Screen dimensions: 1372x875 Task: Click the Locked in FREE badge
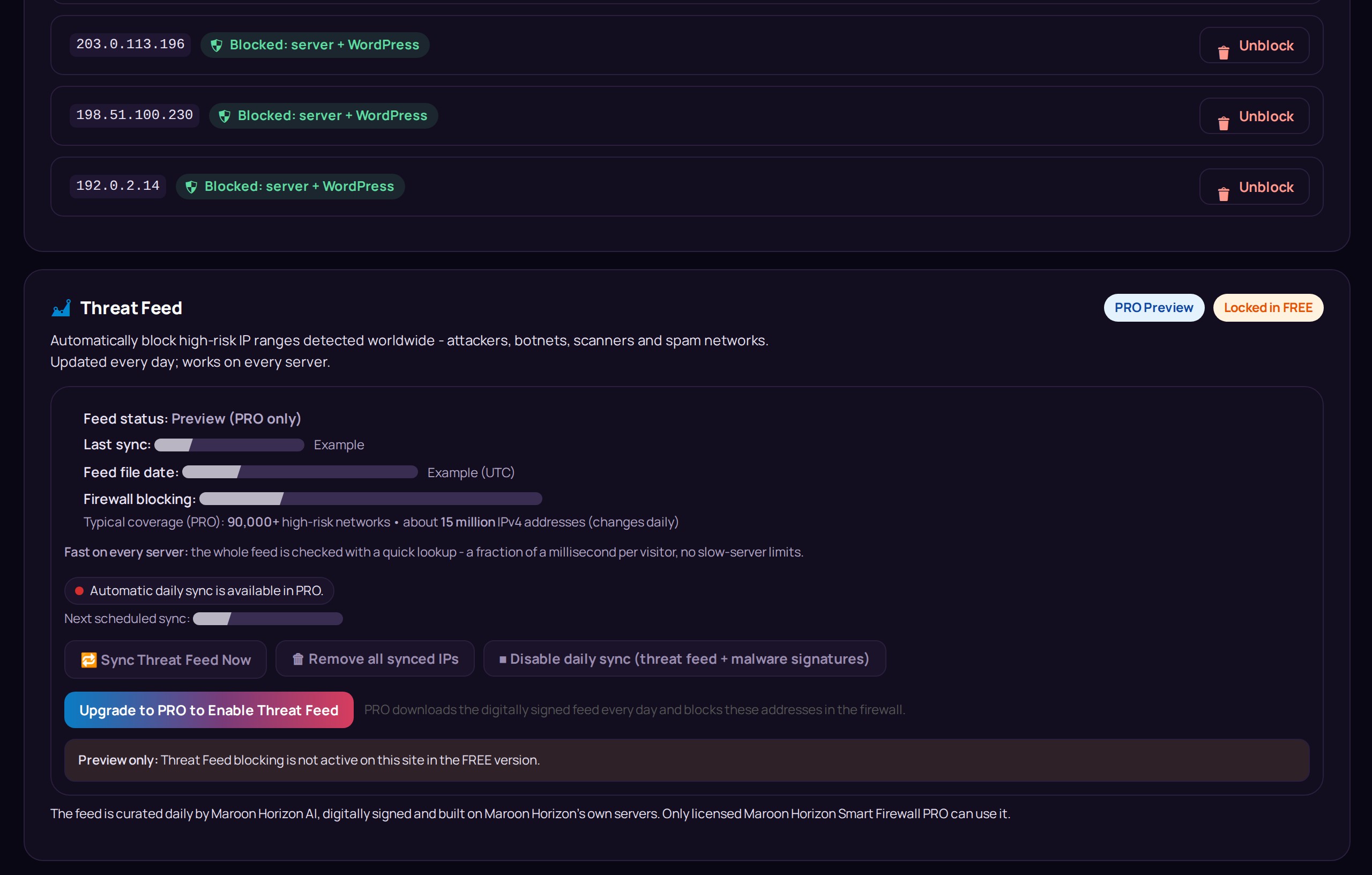click(x=1267, y=308)
